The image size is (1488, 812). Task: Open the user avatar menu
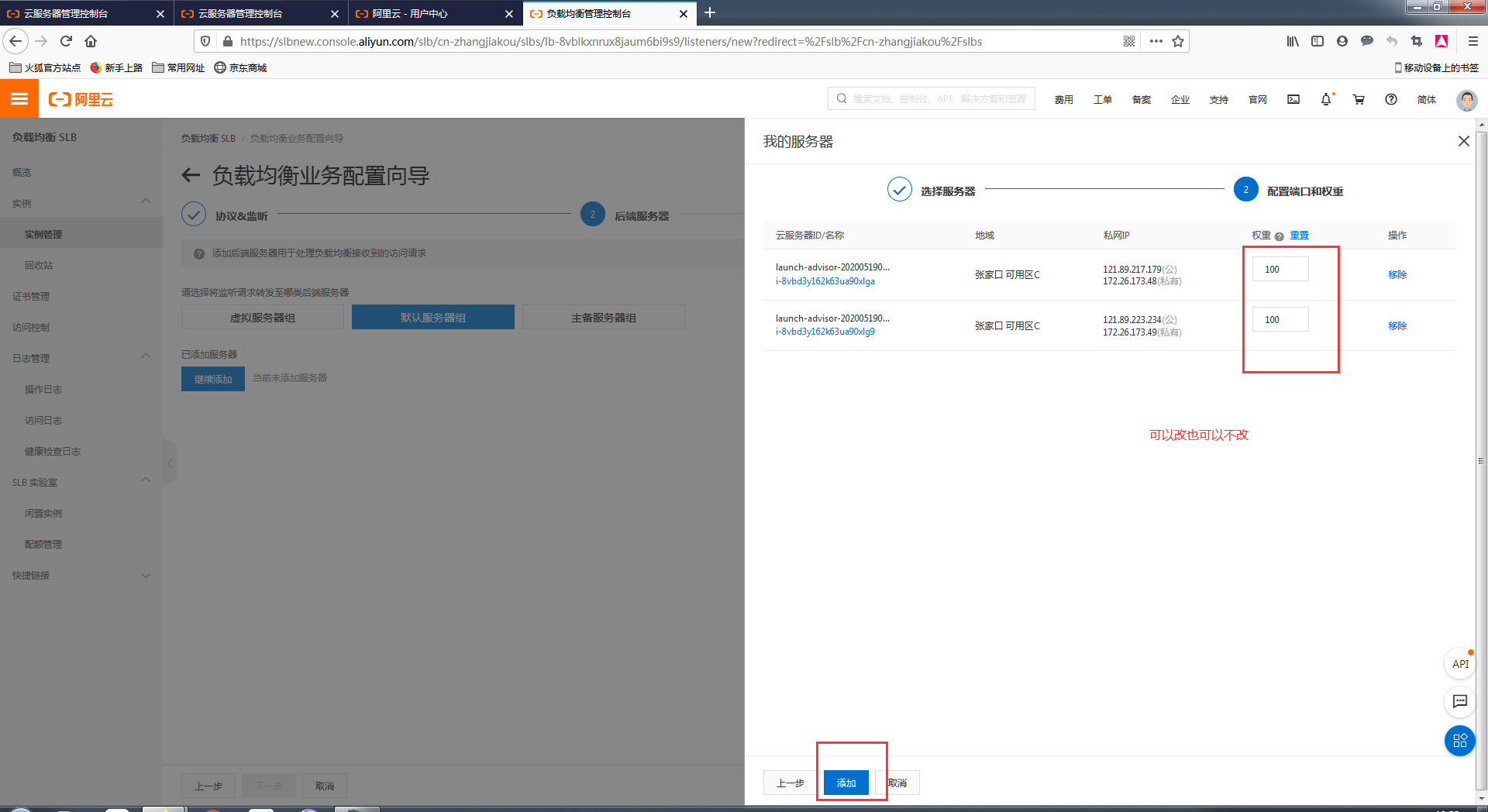pos(1467,100)
